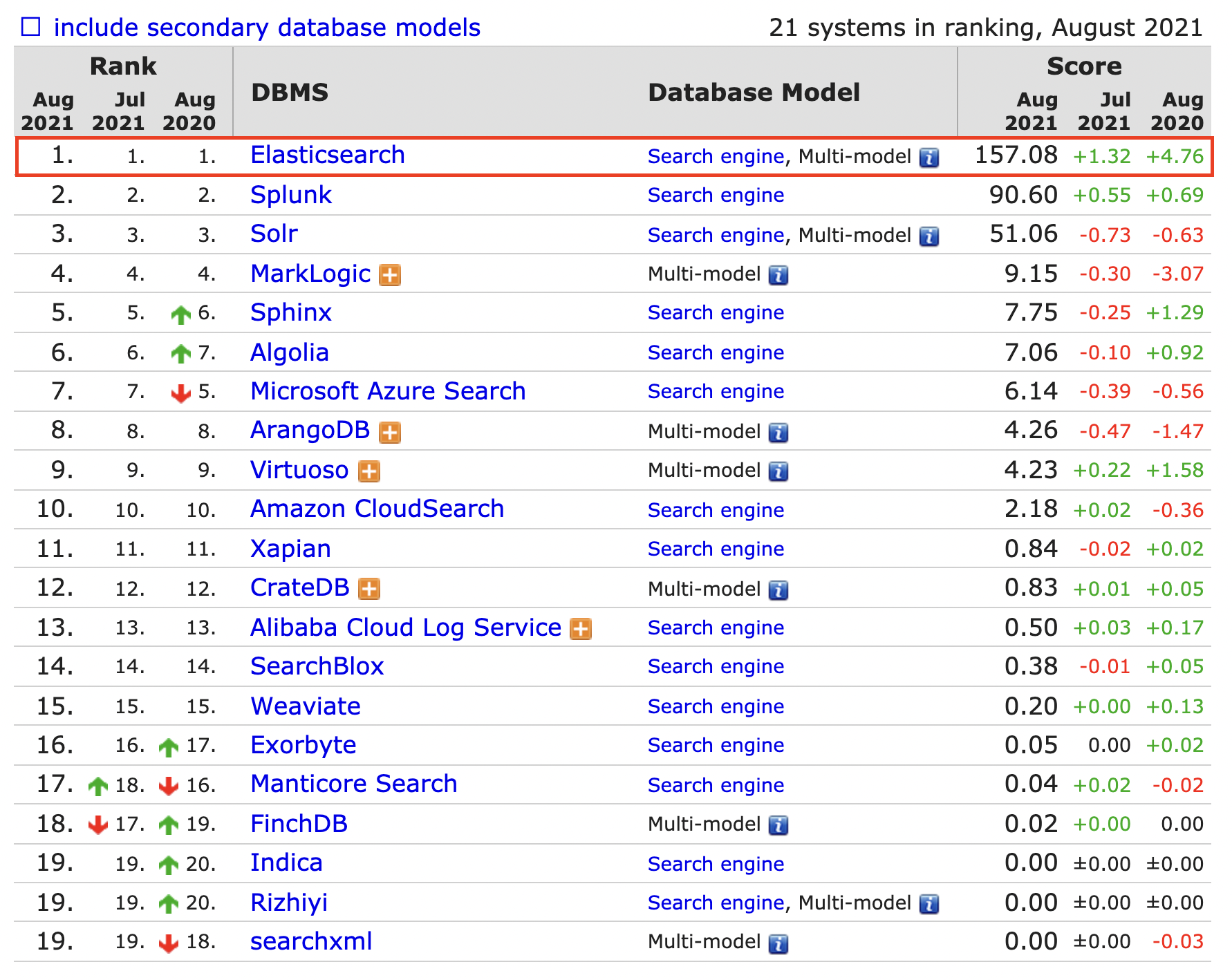Click red down arrow before 17 in FinchDB row

(98, 825)
